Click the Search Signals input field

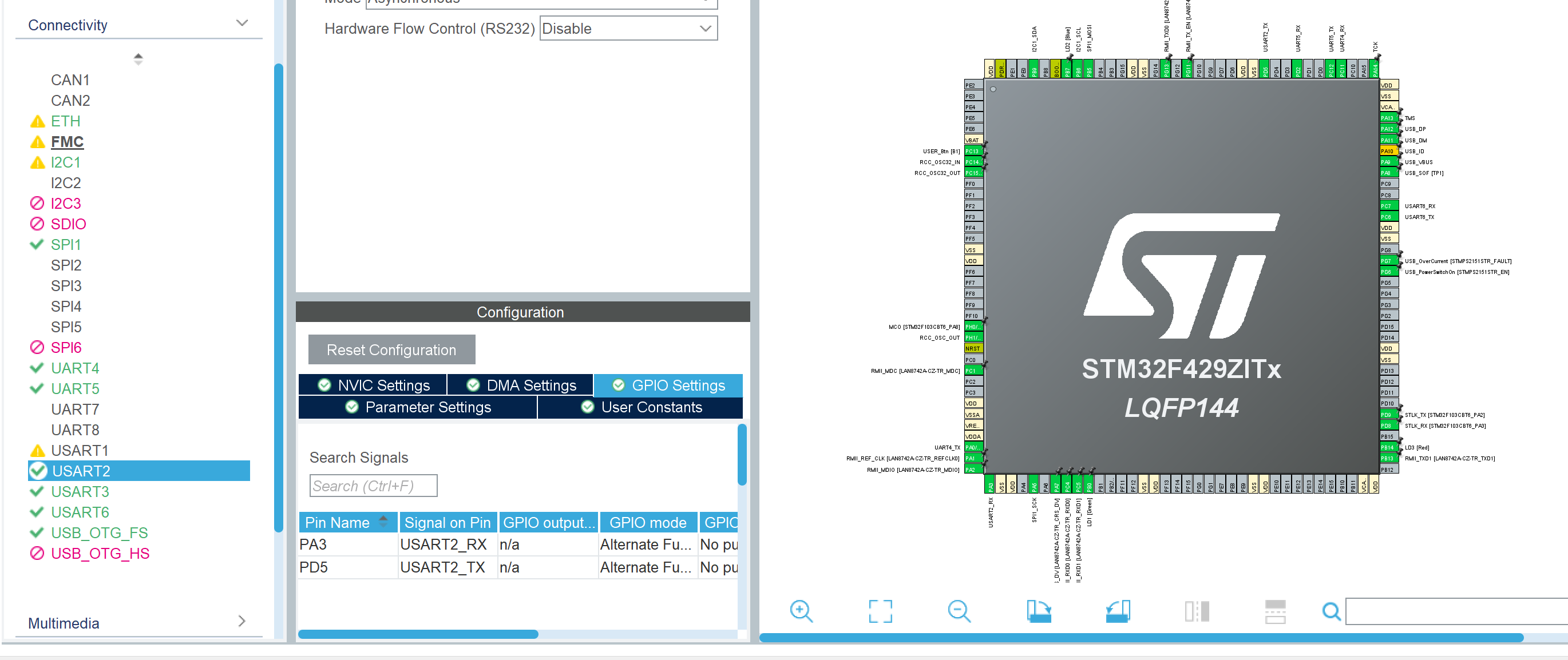[374, 486]
